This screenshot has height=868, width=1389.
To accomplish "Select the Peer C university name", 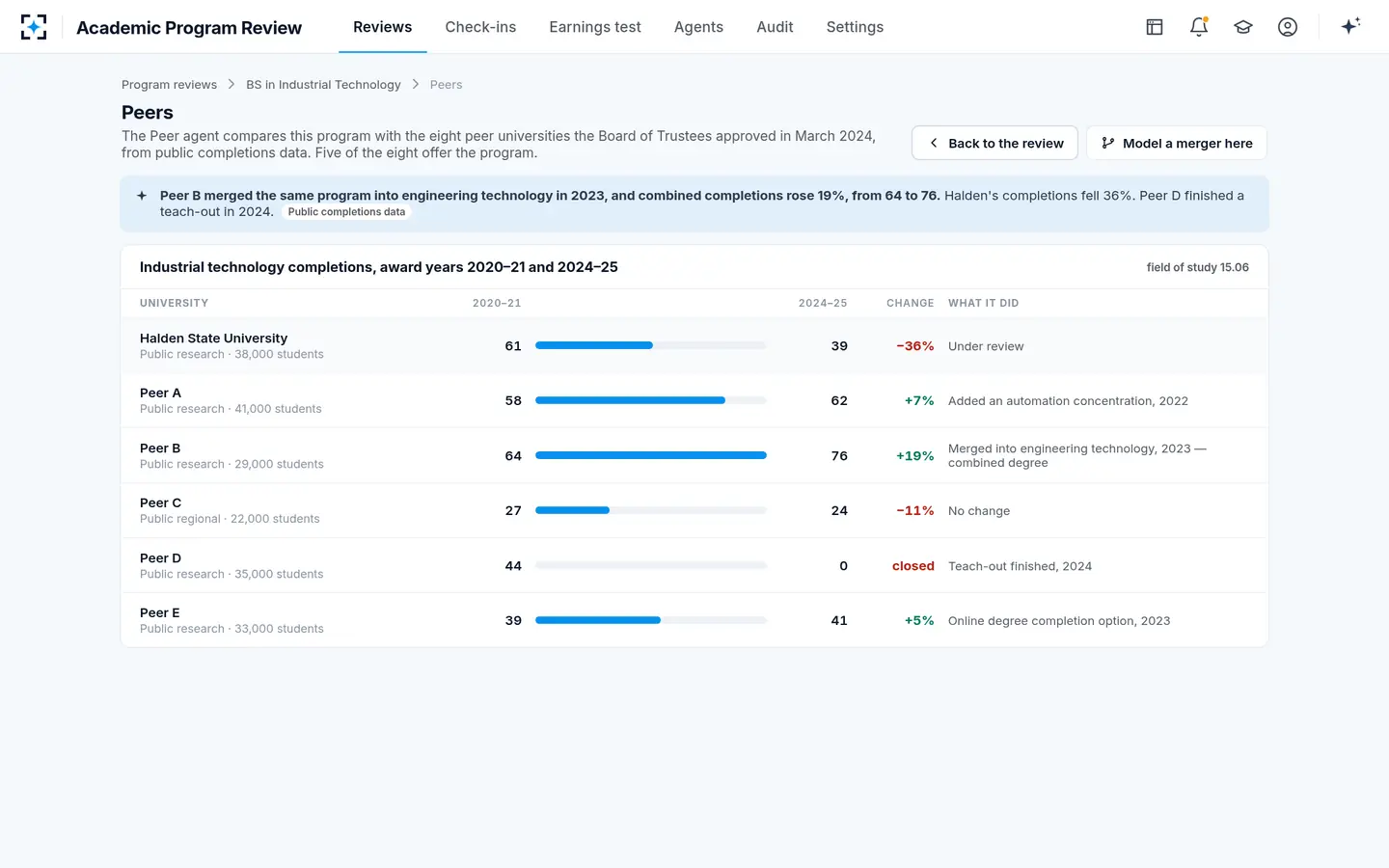I will [160, 503].
